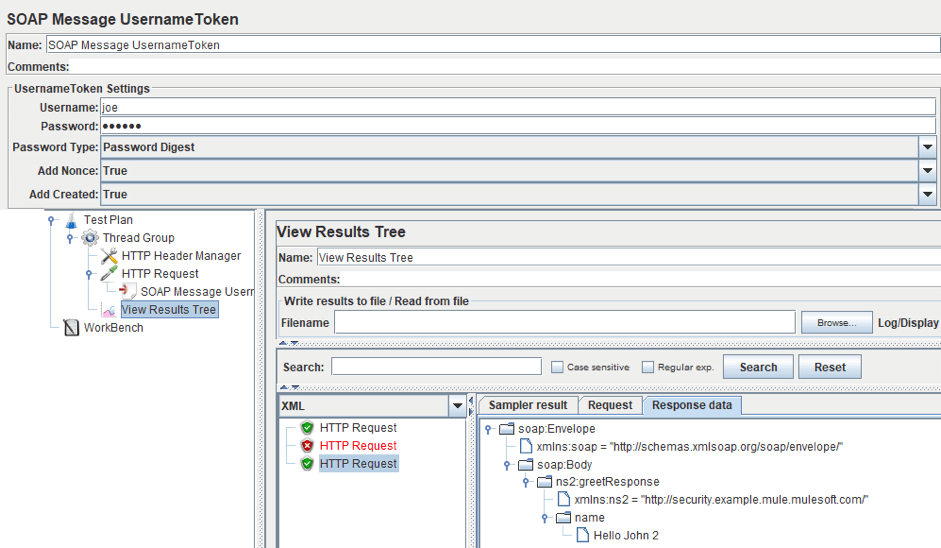Click the name node folder icon
The image size is (941, 548).
563,517
